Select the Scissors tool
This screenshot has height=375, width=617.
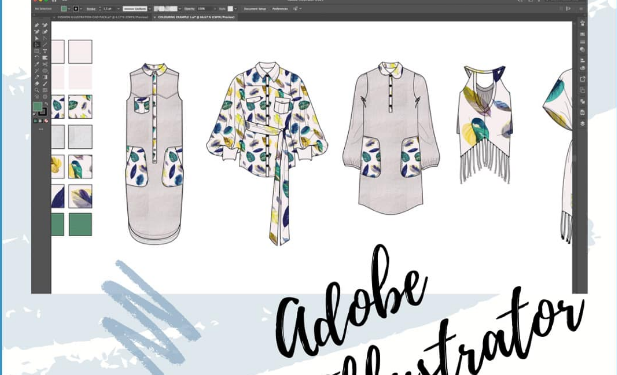point(45,64)
